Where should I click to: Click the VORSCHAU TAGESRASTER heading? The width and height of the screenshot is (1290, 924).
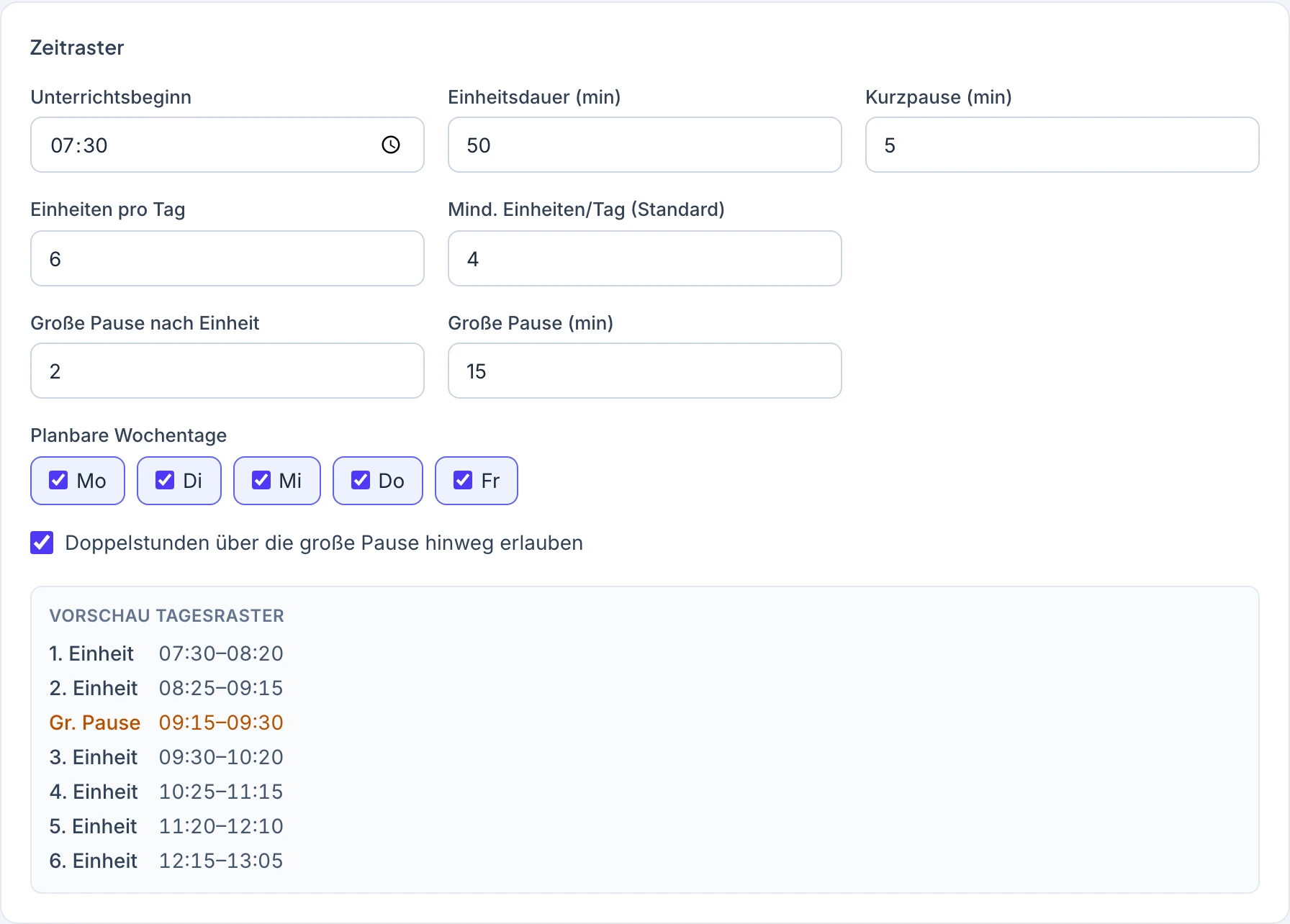(167, 616)
